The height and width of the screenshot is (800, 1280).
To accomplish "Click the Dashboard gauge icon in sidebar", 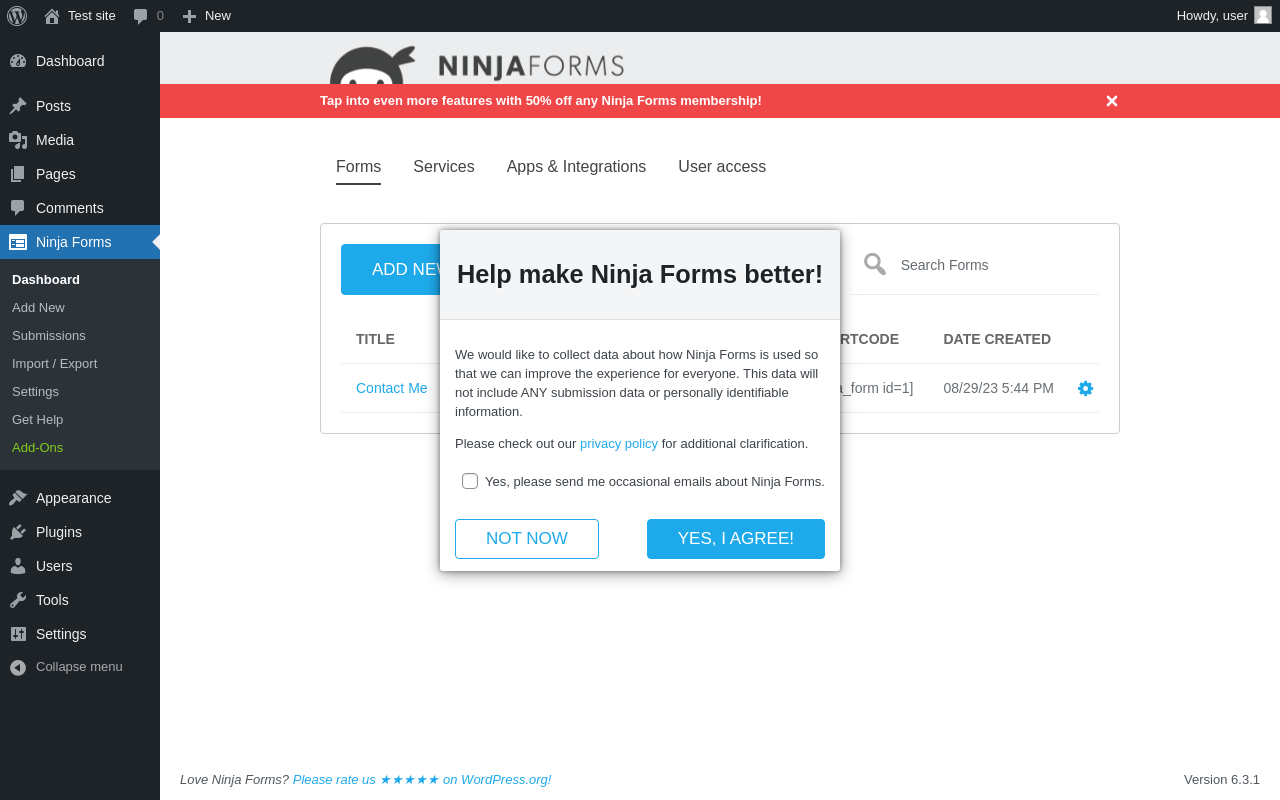I will point(18,61).
